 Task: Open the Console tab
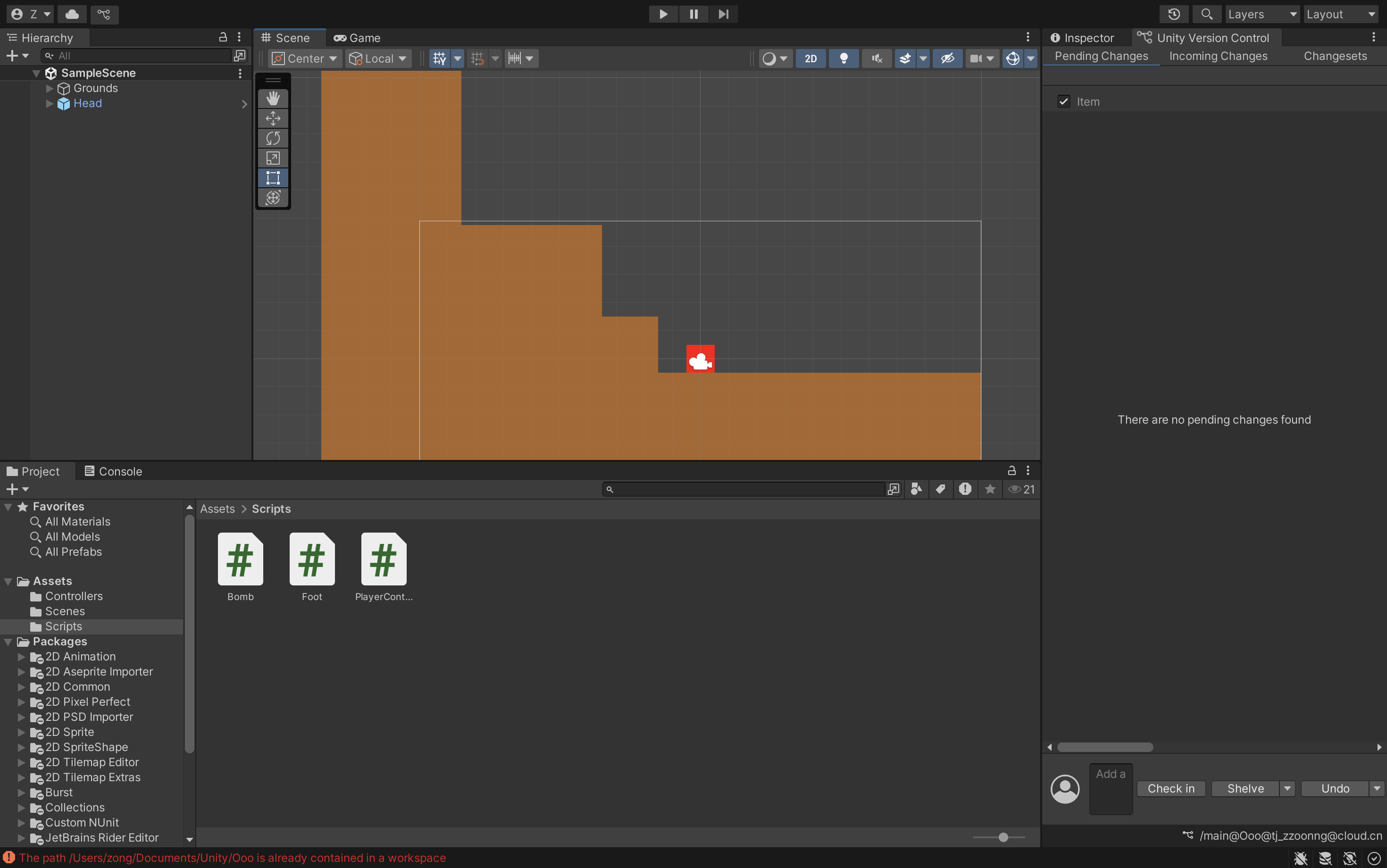tap(113, 471)
